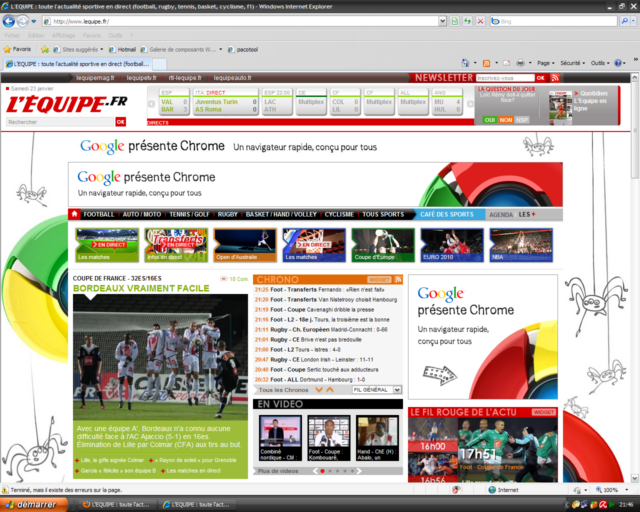Expand the Page dropdown in command bar
The image size is (640, 512).
pyautogui.click(x=546, y=63)
